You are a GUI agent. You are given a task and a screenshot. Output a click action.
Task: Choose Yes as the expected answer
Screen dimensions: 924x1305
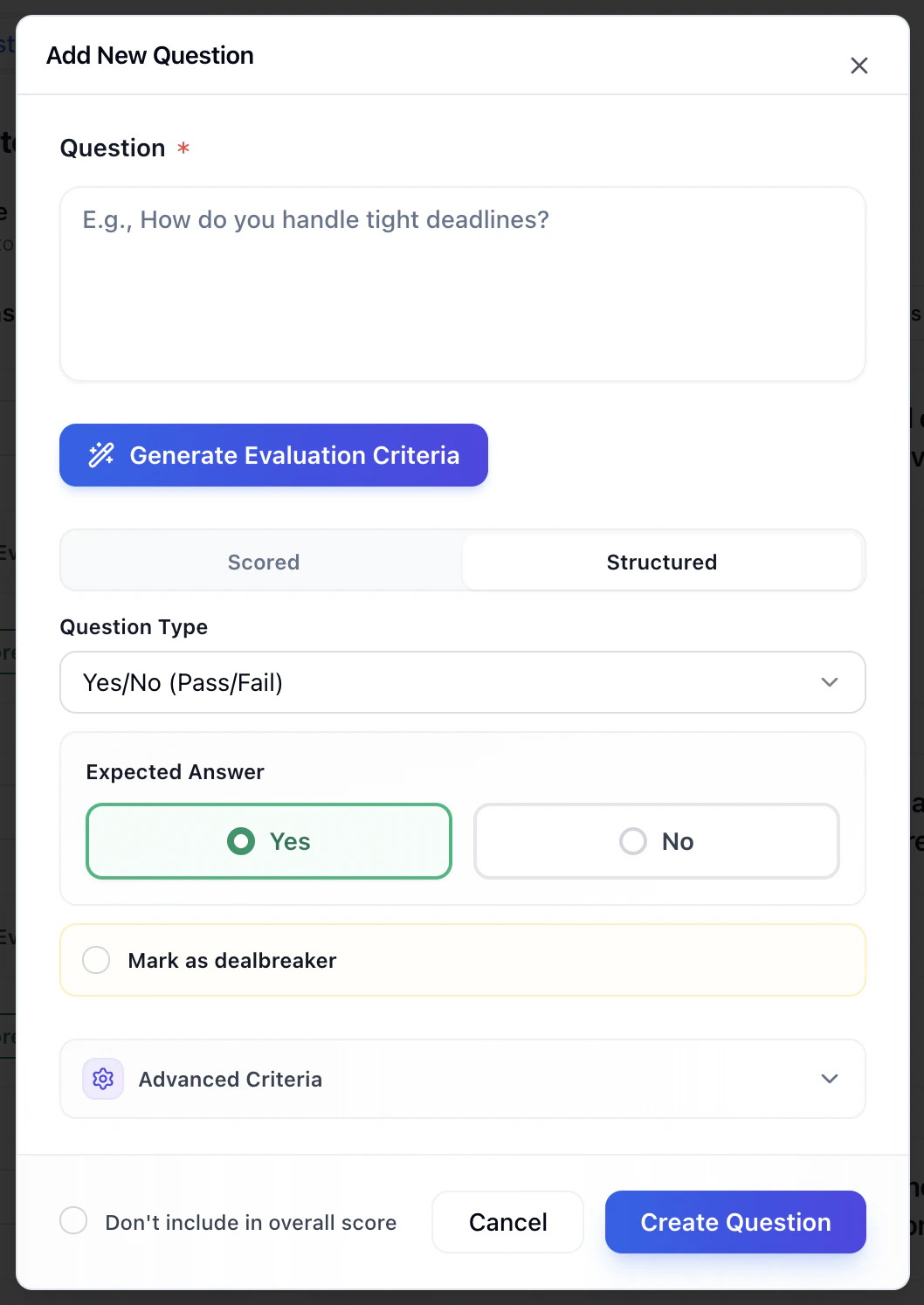(269, 841)
